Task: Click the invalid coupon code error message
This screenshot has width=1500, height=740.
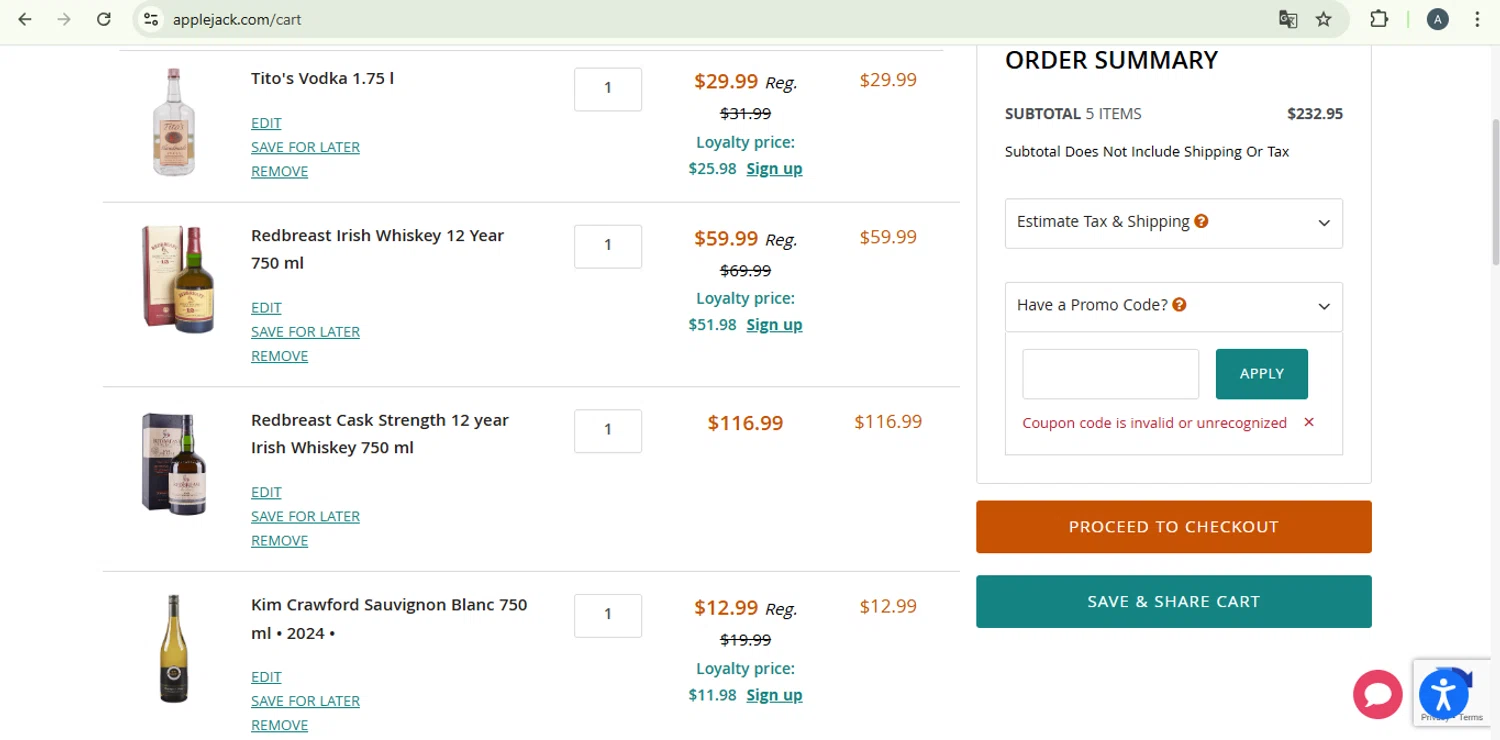Action: pos(1154,423)
